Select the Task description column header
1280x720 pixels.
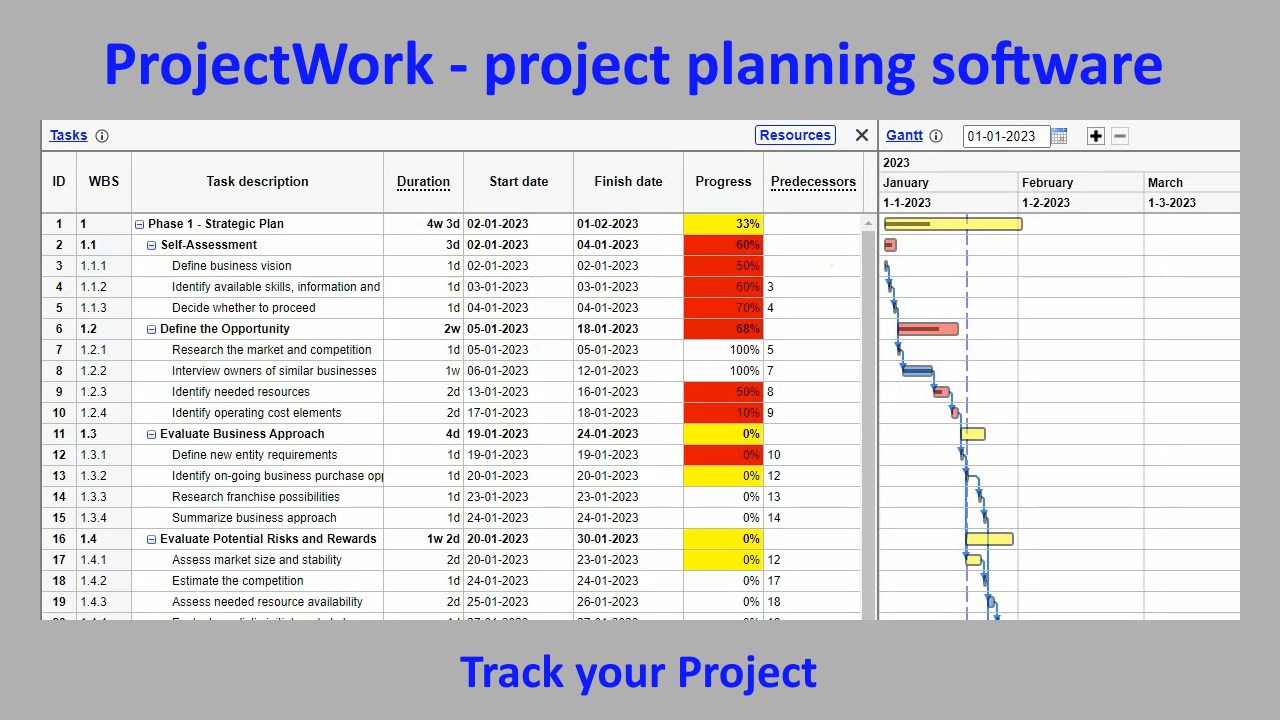pyautogui.click(x=257, y=182)
